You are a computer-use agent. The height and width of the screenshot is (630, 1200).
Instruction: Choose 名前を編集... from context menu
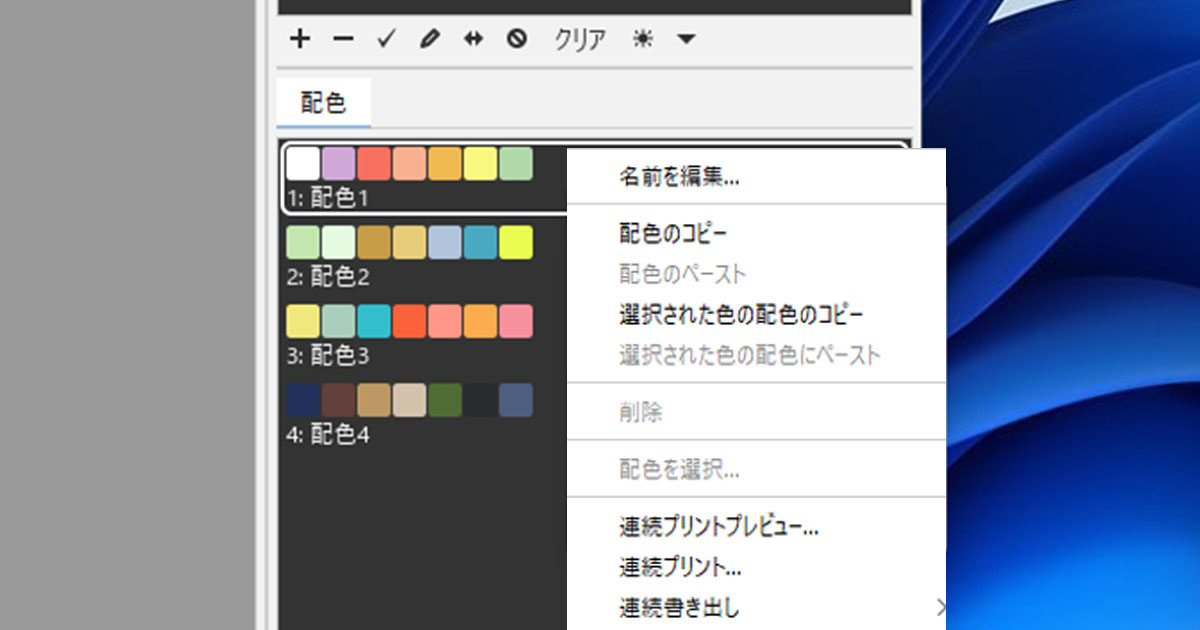[x=679, y=178]
